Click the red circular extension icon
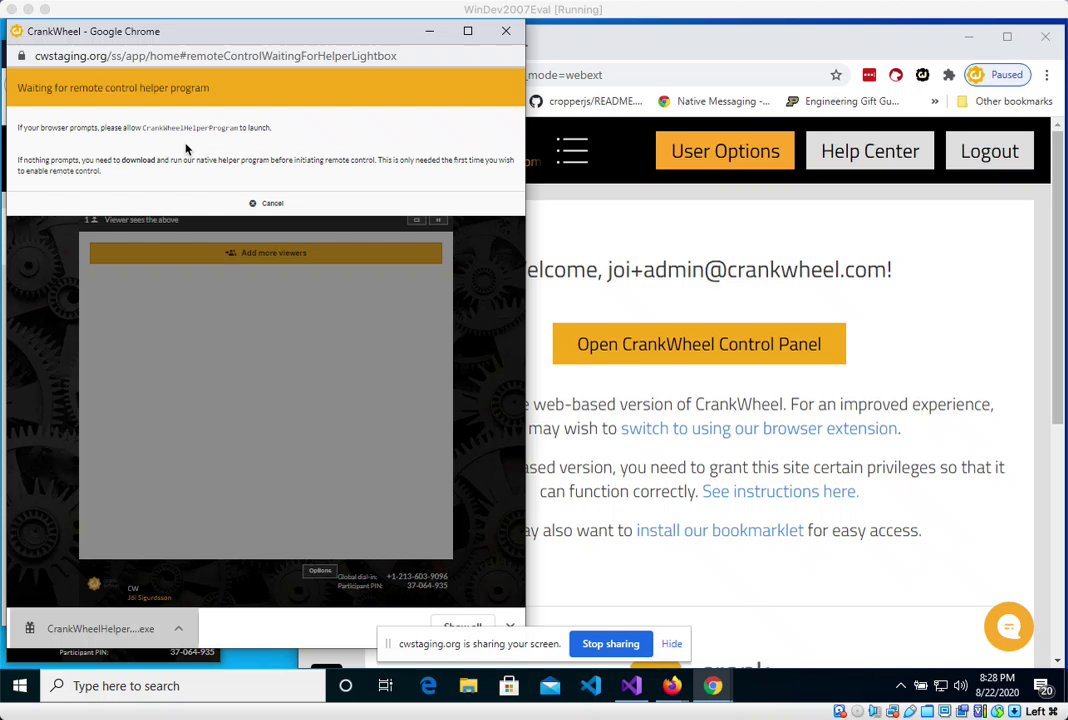 896,75
